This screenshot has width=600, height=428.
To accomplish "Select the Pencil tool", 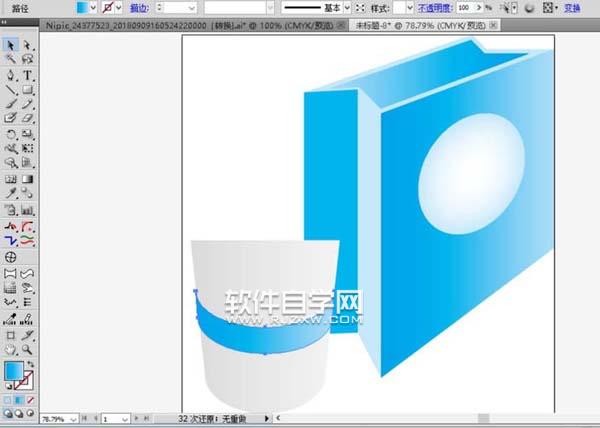I will tap(27, 104).
